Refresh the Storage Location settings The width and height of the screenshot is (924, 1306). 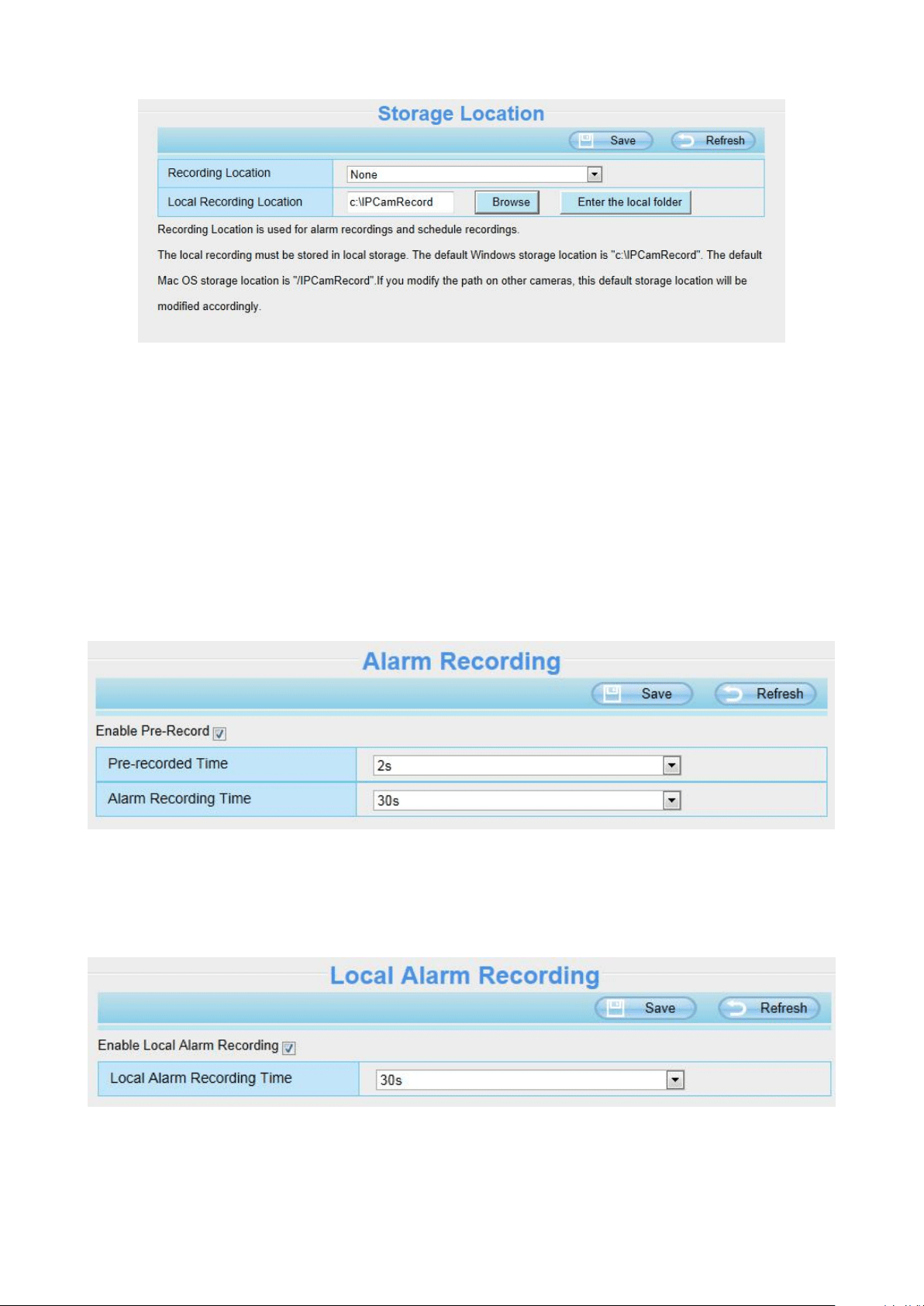coord(713,140)
